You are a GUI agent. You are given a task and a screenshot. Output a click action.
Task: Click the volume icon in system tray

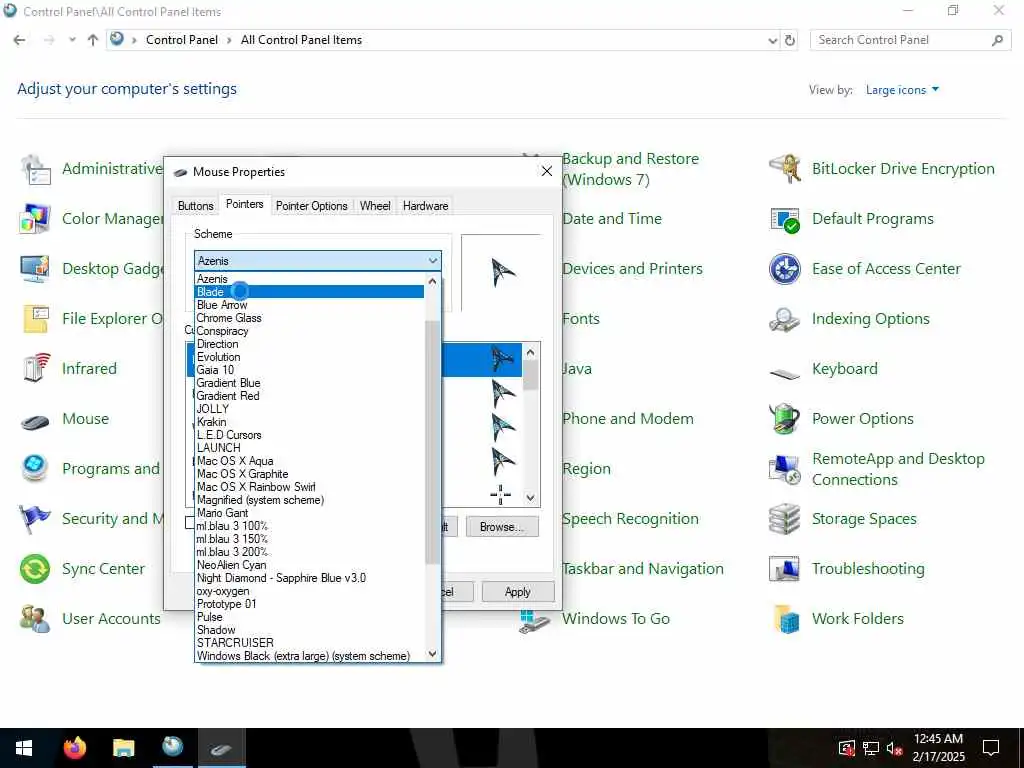(893, 748)
